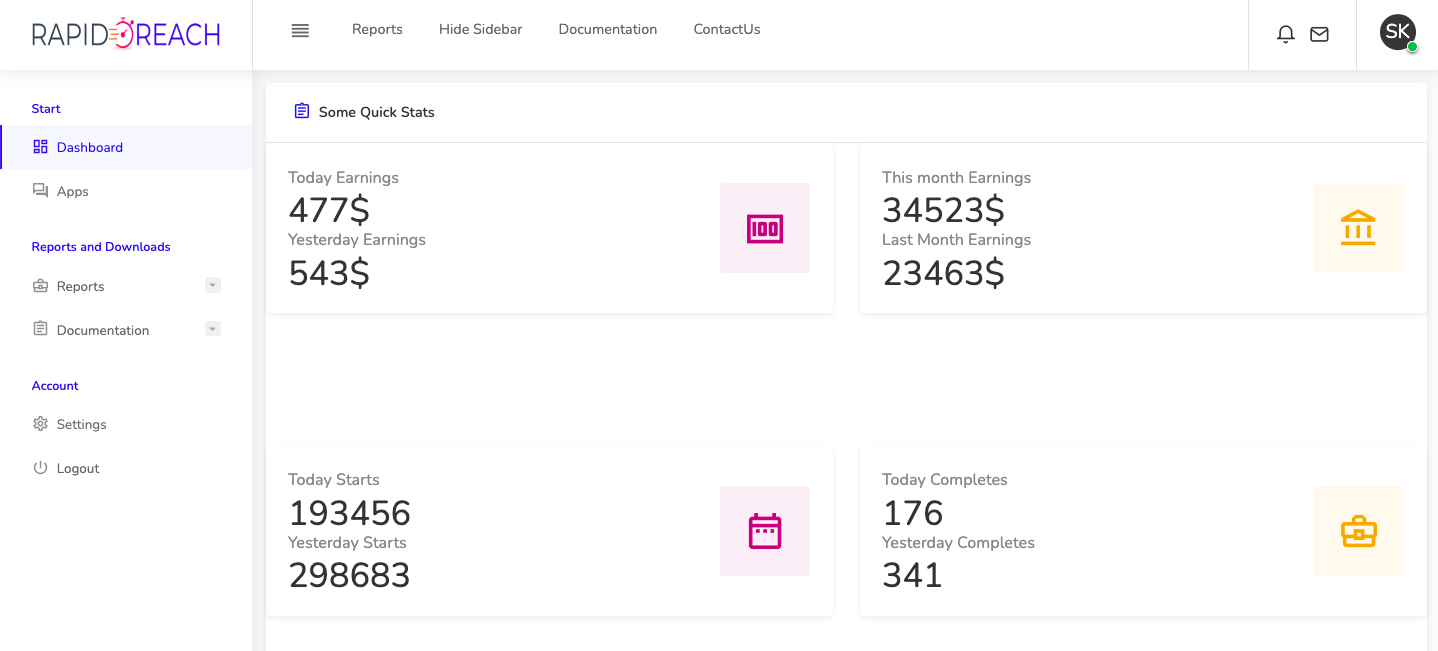Click the Start section header in sidebar
The width and height of the screenshot is (1438, 651).
(x=46, y=109)
